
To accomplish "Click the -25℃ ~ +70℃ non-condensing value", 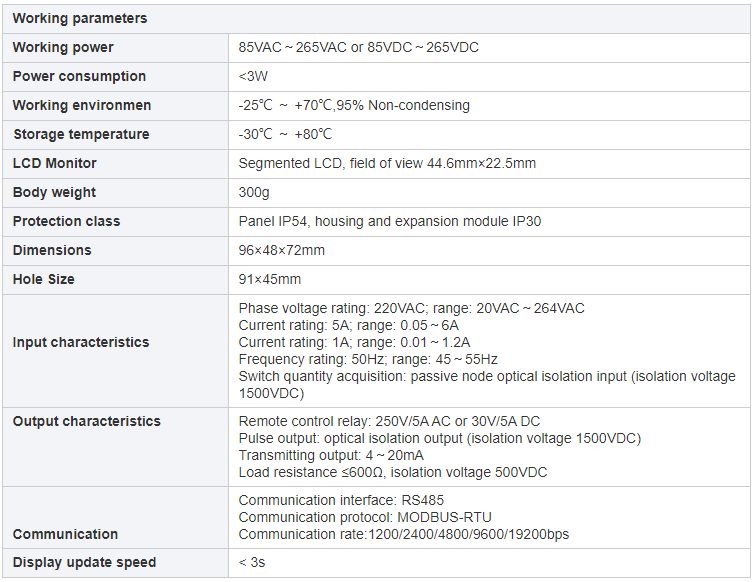I will point(354,105).
